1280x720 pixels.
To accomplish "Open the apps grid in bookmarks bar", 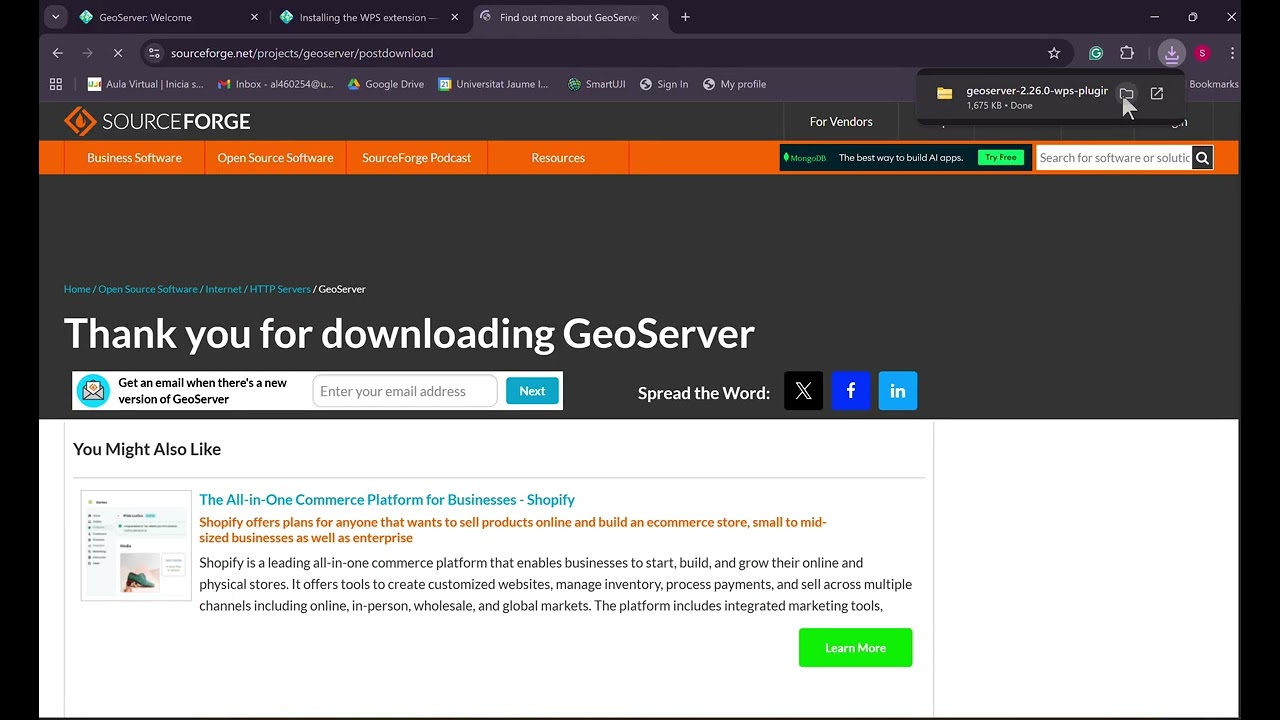I will (x=56, y=84).
